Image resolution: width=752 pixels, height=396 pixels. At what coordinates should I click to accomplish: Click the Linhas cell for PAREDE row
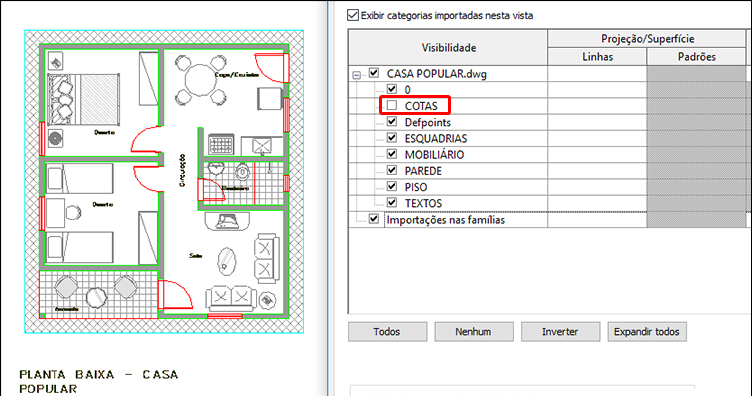point(597,171)
